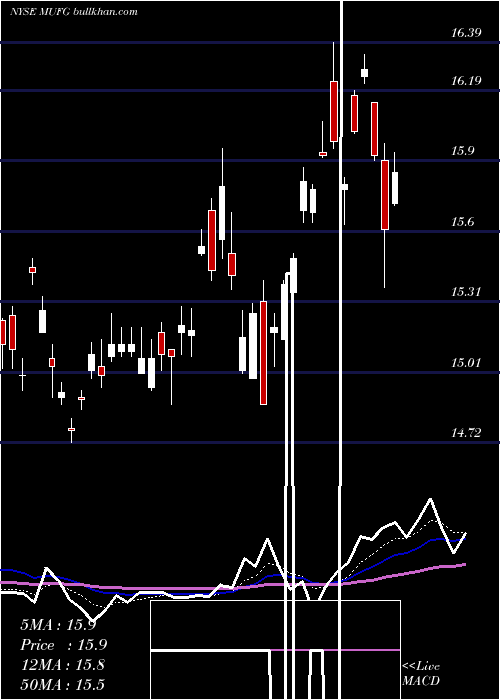Select the 14.72 price level label
The width and height of the screenshot is (500, 700).
pos(466,432)
